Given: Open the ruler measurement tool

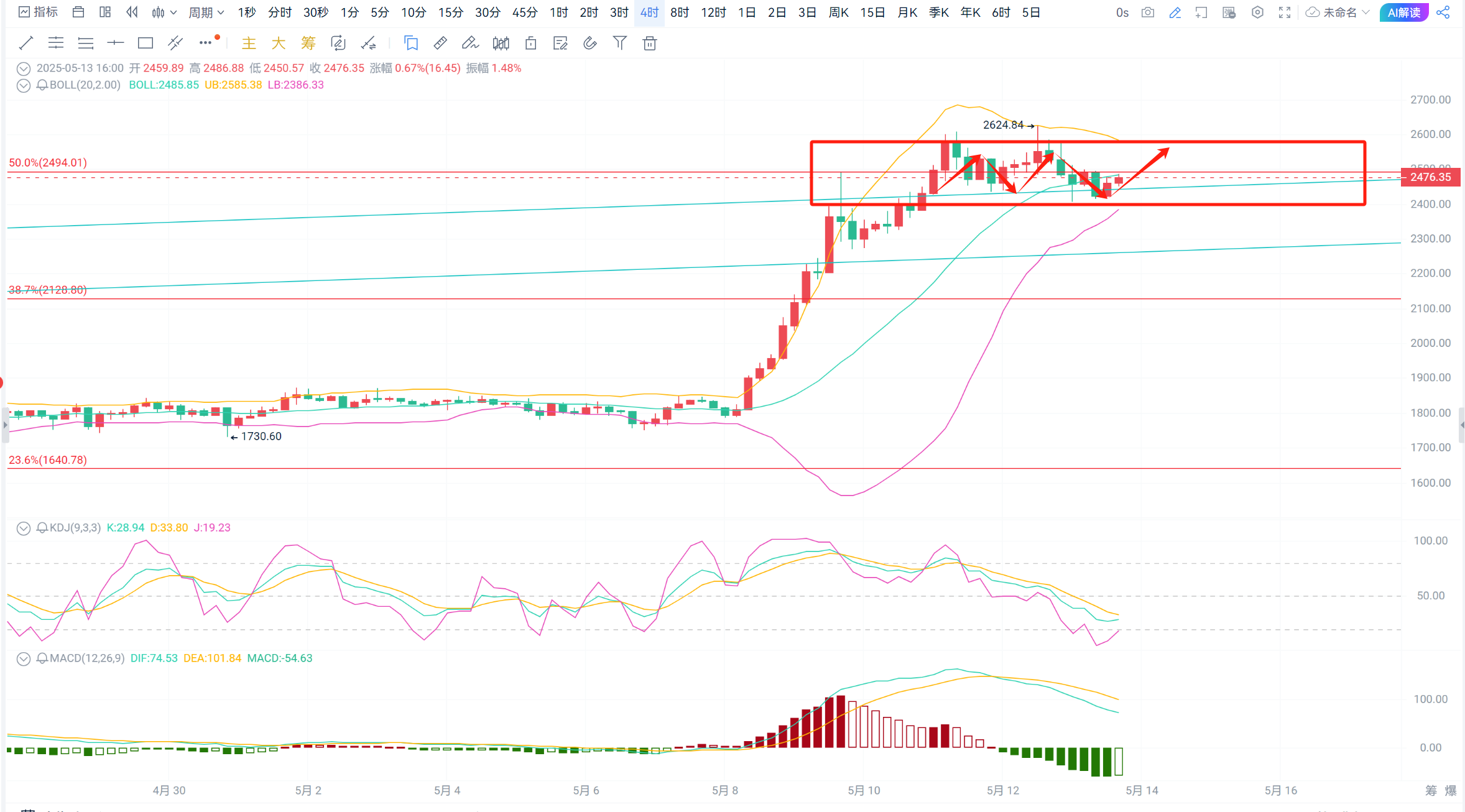Looking at the screenshot, I should (x=440, y=43).
